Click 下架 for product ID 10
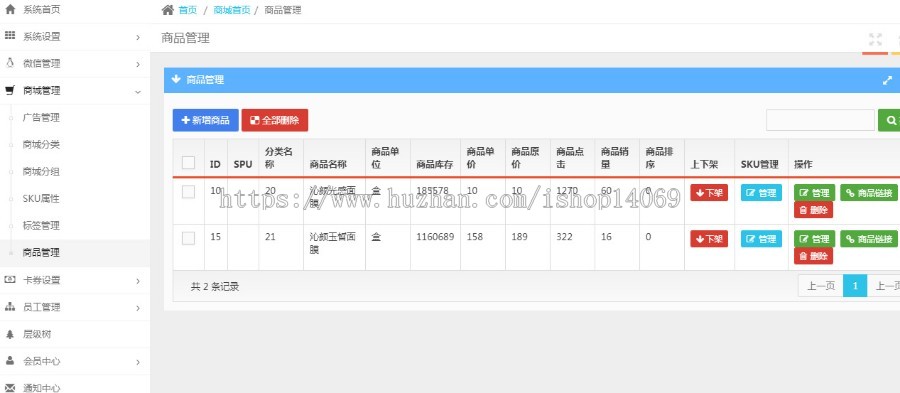900x393 pixels. click(x=709, y=193)
